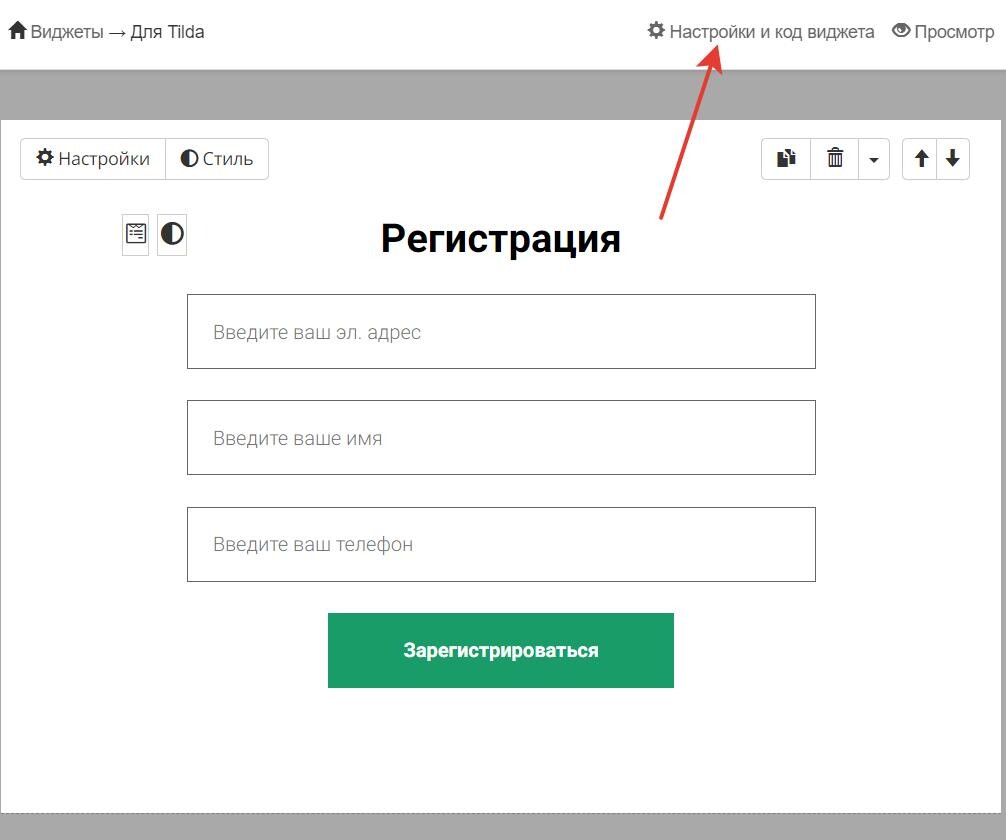Delete the block with the trash icon
The image size is (1006, 840).
pos(835,159)
